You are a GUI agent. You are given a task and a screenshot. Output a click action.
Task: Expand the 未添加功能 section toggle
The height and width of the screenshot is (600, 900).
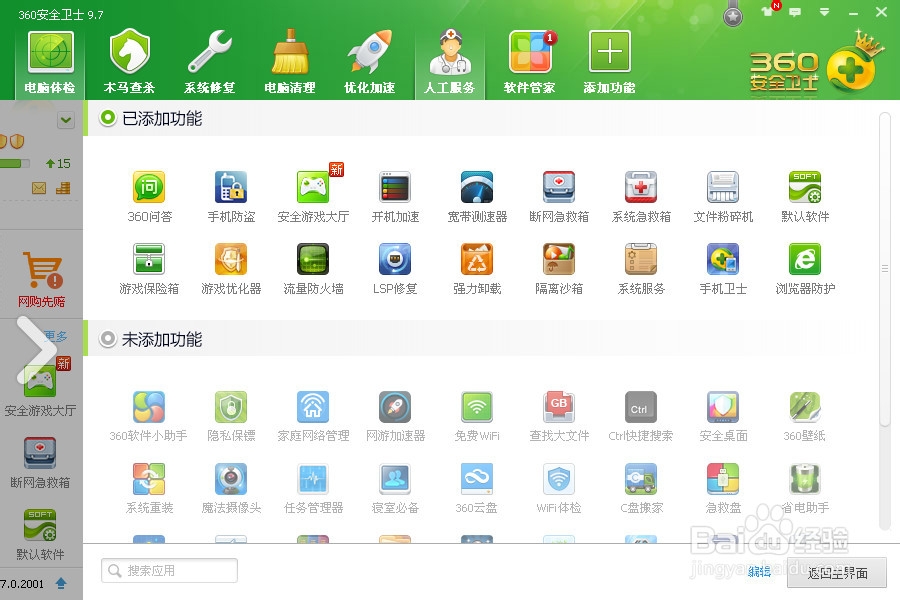click(107, 339)
